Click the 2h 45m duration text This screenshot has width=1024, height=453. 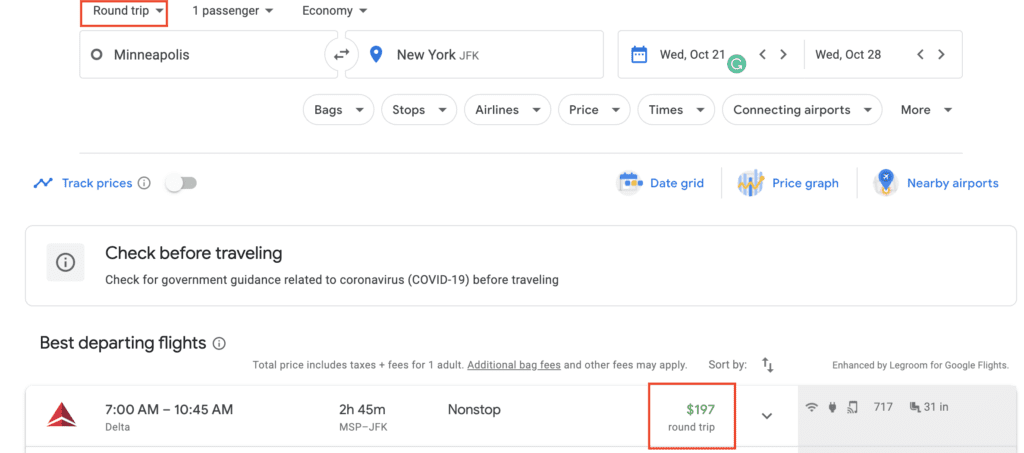click(362, 410)
